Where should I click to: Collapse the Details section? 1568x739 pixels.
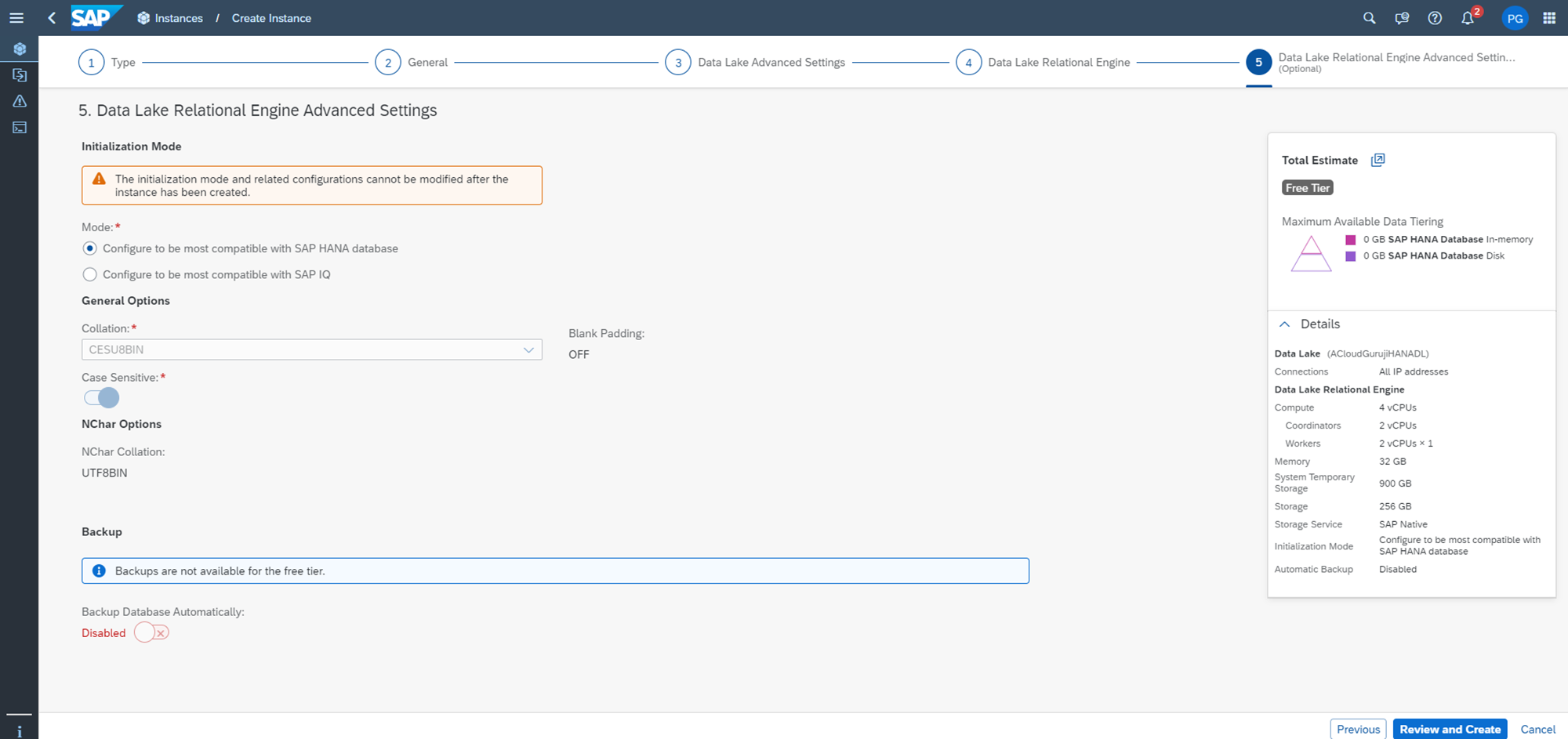coord(1284,324)
